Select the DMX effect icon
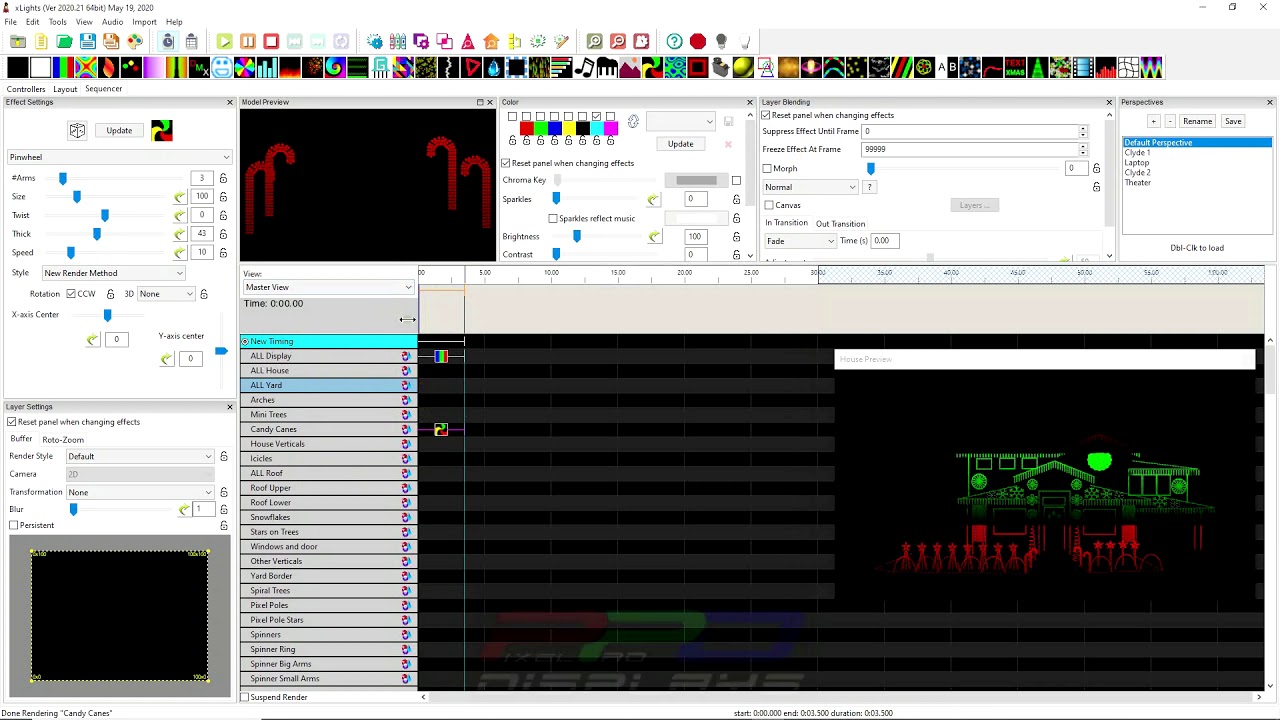 coord(199,68)
